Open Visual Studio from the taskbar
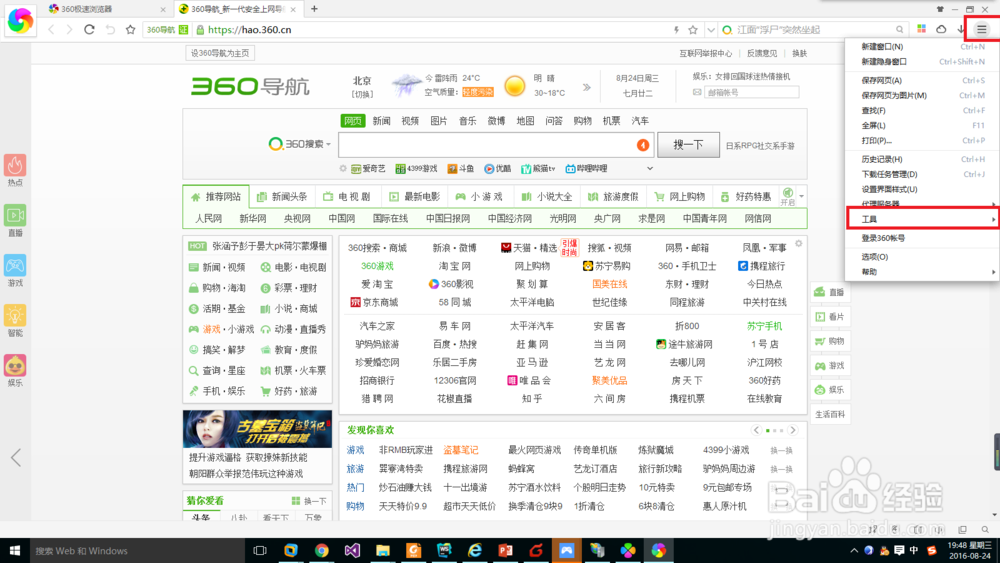The image size is (1000, 563). tap(352, 550)
